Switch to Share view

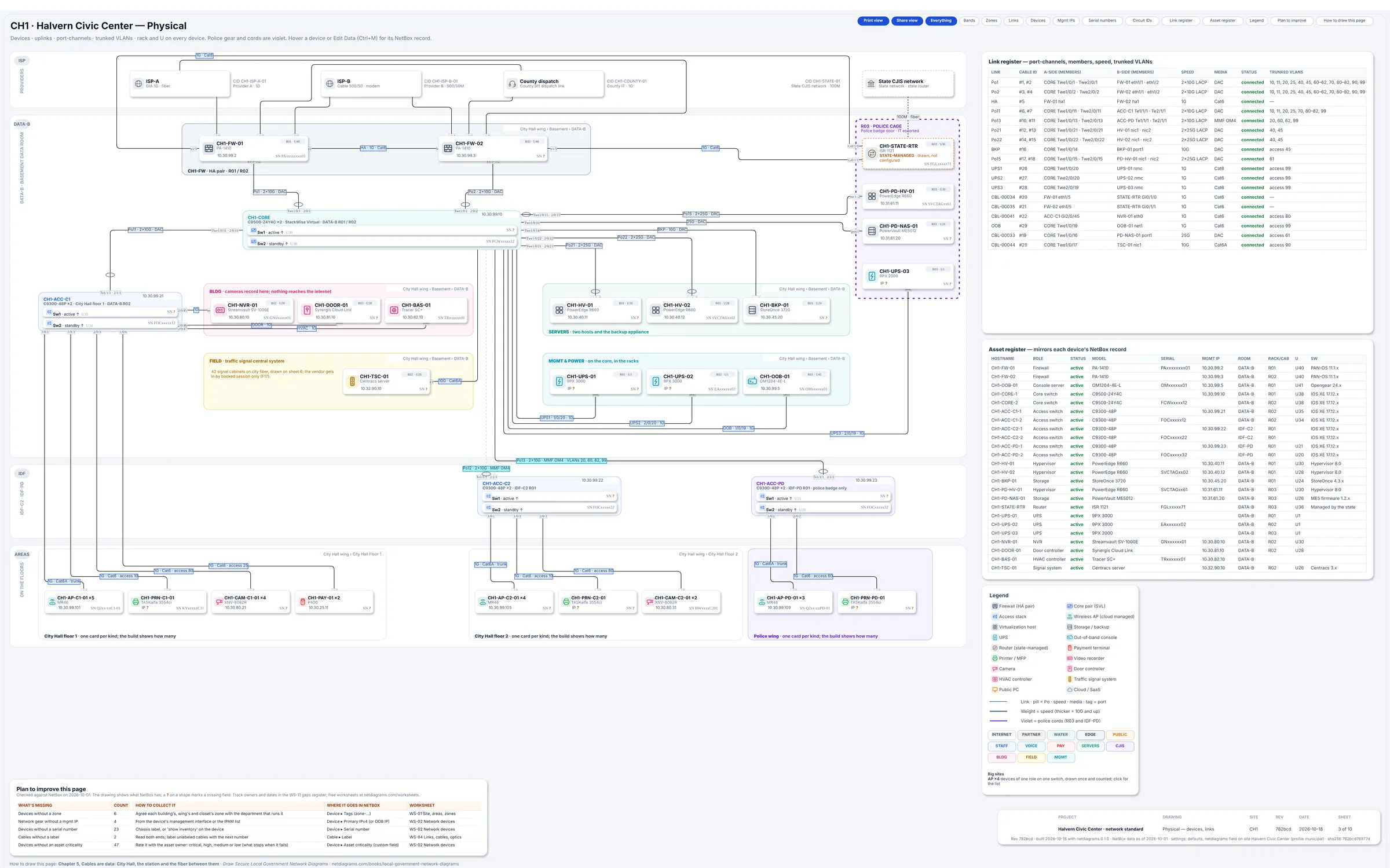coord(907,21)
